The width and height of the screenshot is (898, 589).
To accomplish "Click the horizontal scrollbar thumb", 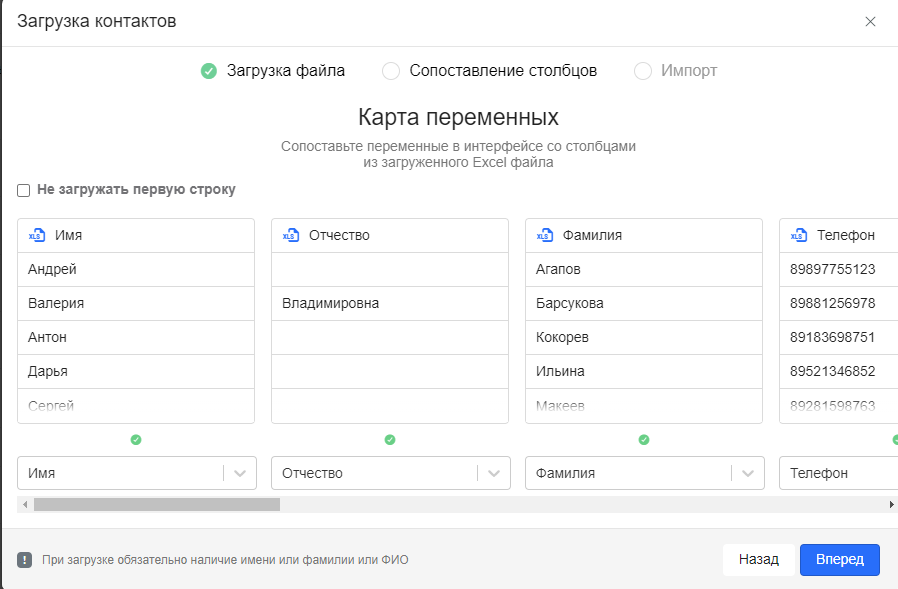I will [x=156, y=505].
